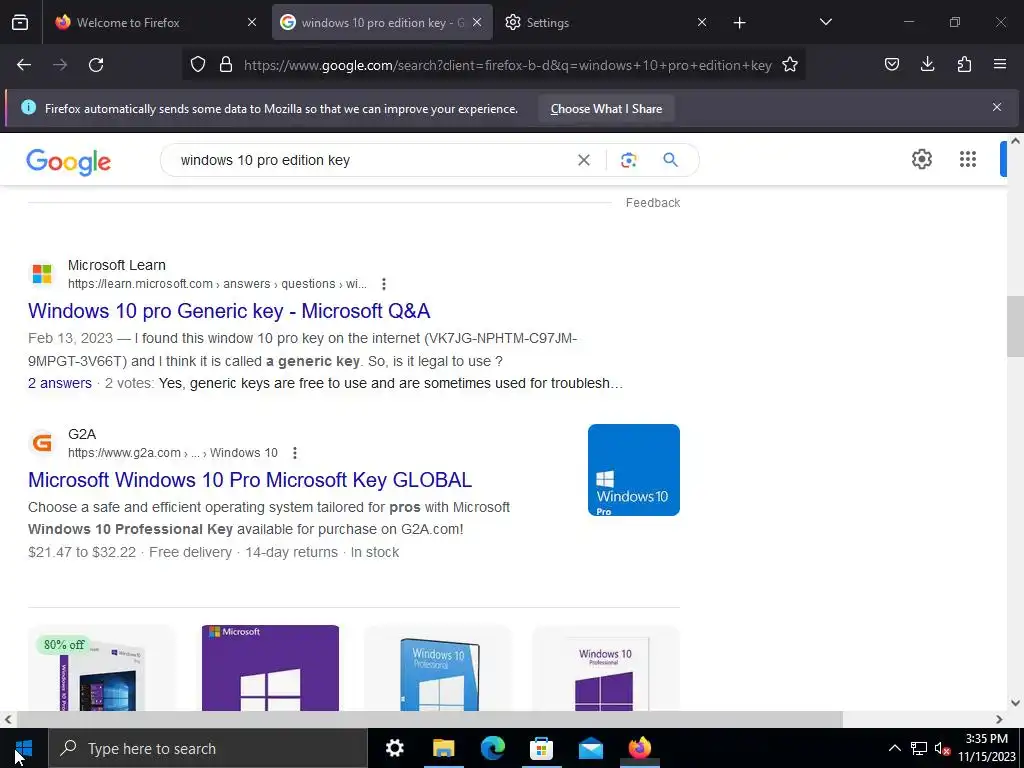The height and width of the screenshot is (768, 1024).
Task: Click Choose What I Share button
Action: point(606,109)
